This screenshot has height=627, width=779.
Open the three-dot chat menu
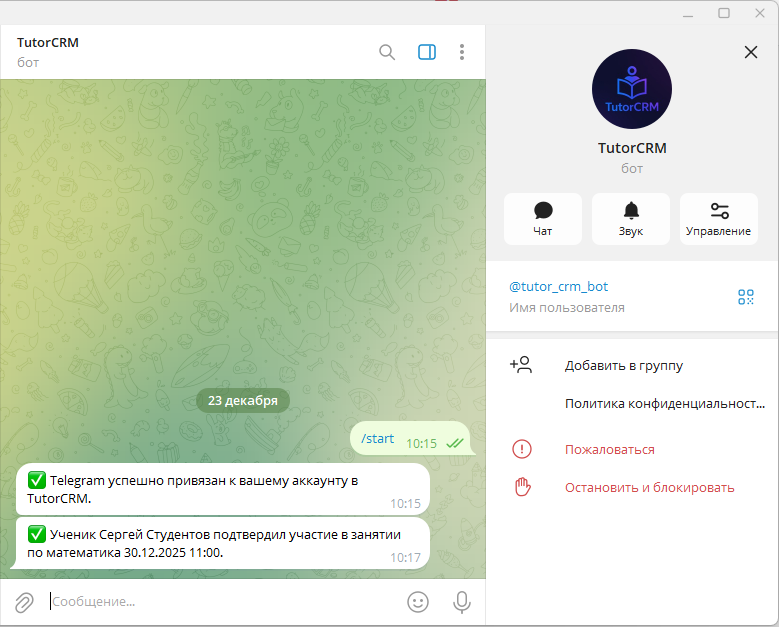tap(462, 52)
